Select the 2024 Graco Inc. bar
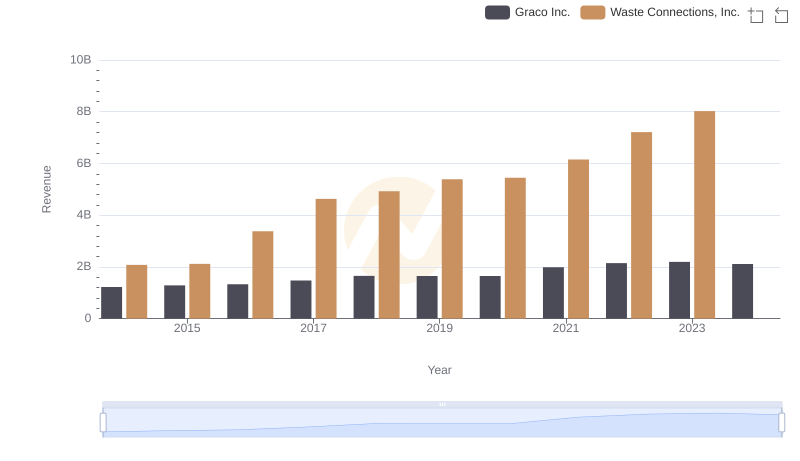800x461 pixels. (x=742, y=291)
